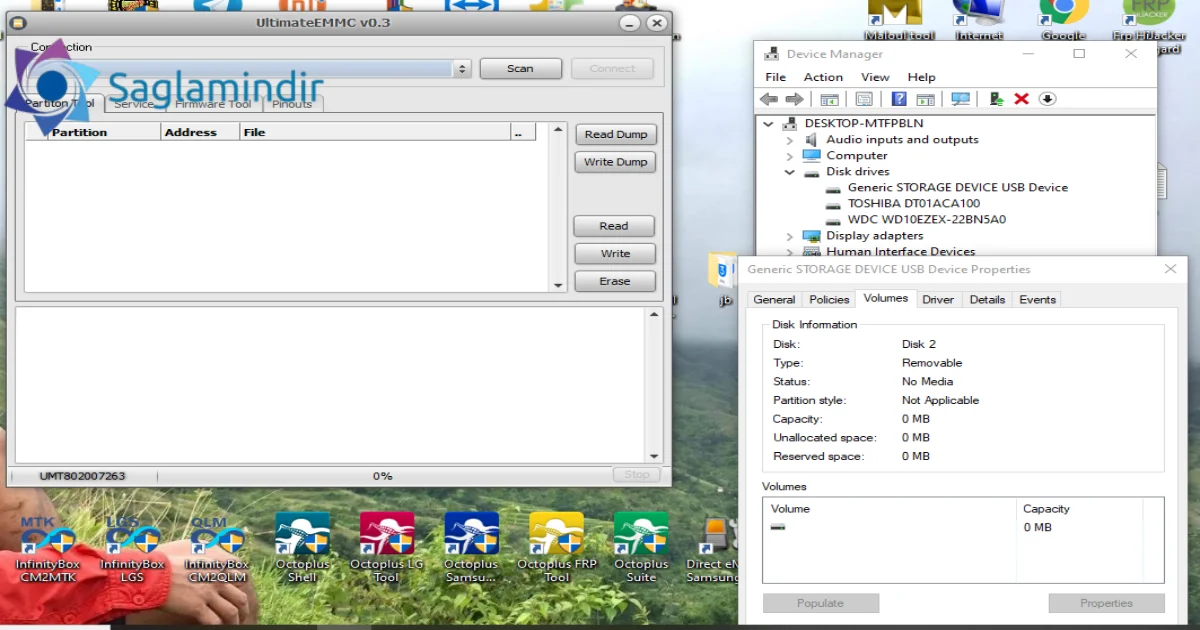1200x630 pixels.
Task: Click the Read Dump button
Action: pos(615,135)
